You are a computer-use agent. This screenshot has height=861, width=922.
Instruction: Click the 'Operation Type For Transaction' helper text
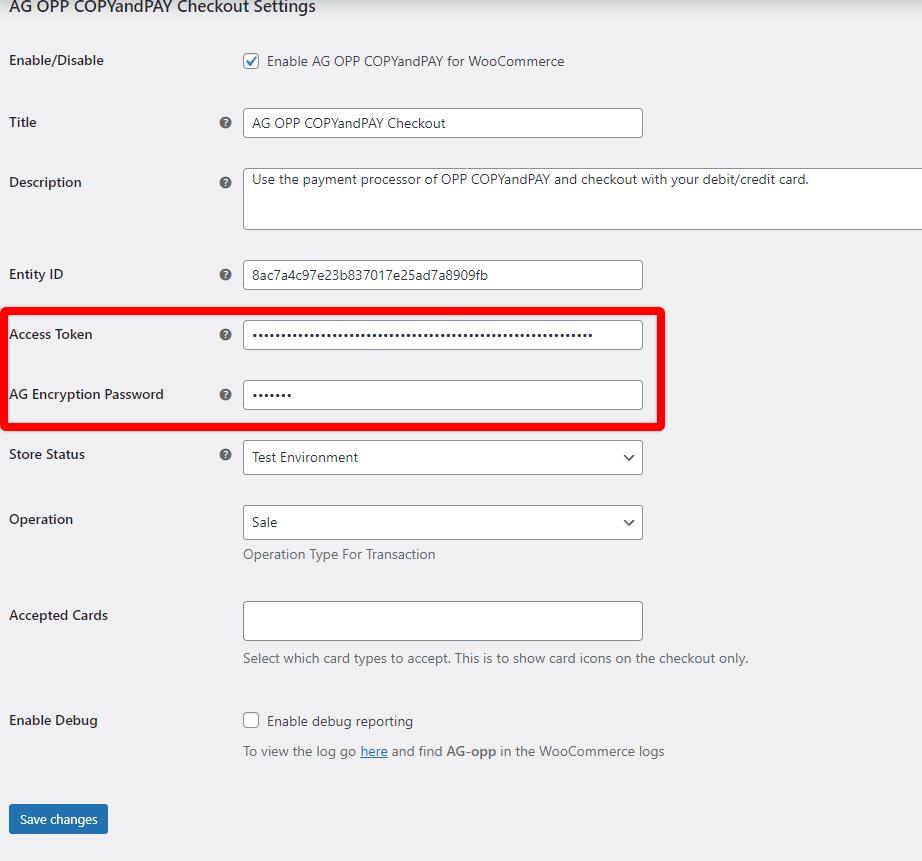pos(339,554)
